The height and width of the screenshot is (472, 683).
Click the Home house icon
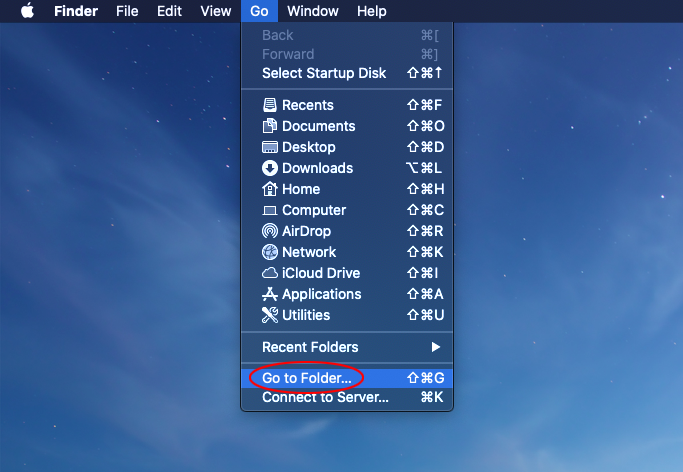(x=270, y=189)
